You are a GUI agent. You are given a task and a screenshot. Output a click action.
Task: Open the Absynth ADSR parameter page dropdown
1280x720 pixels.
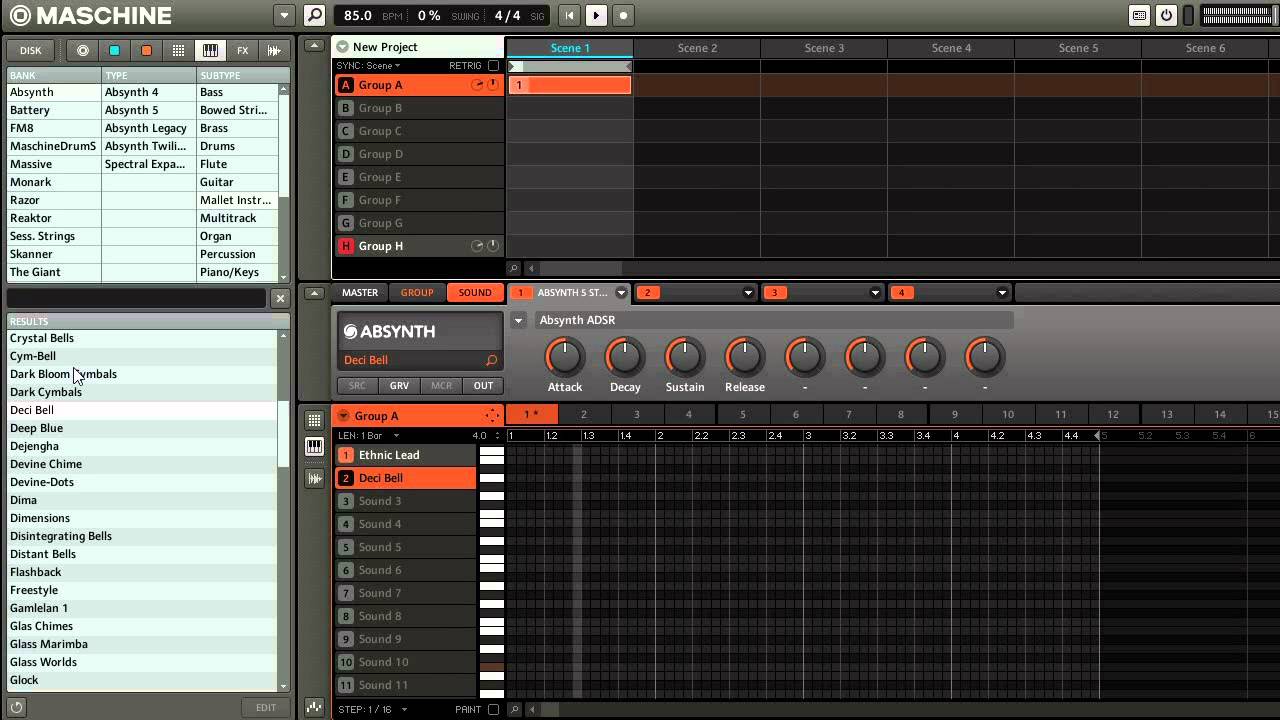coord(518,321)
